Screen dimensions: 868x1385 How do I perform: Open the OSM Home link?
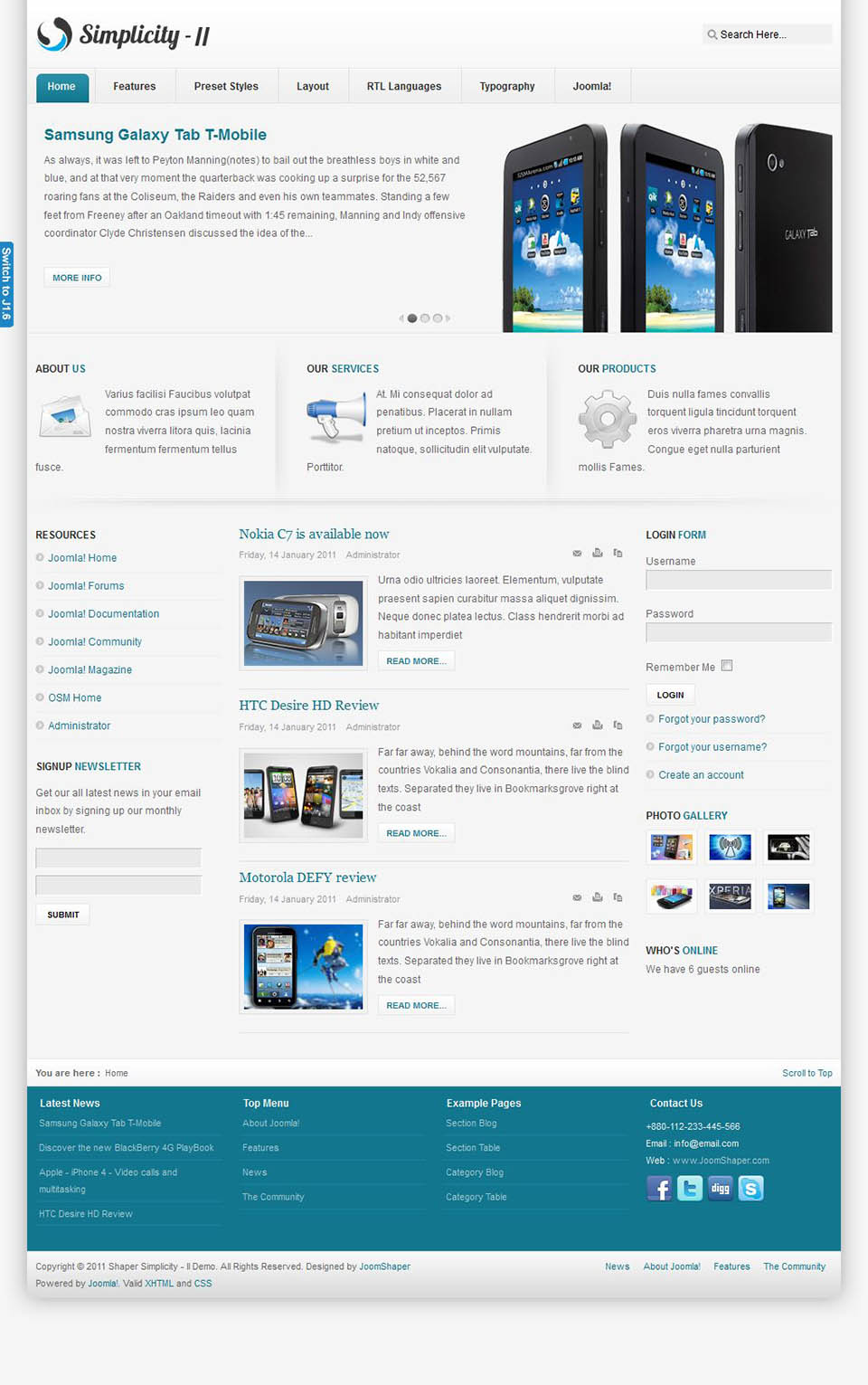74,698
